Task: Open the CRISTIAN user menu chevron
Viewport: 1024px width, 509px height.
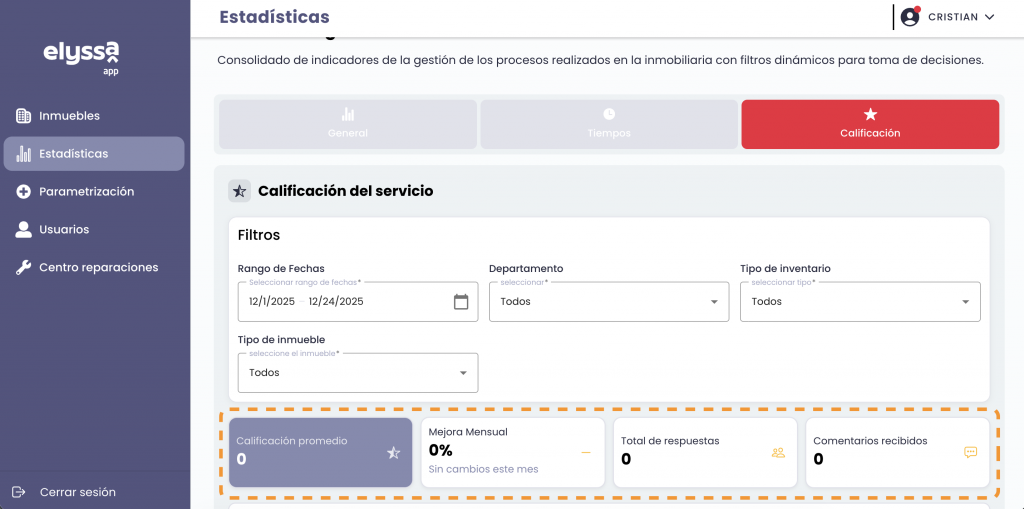Action: 990,17
